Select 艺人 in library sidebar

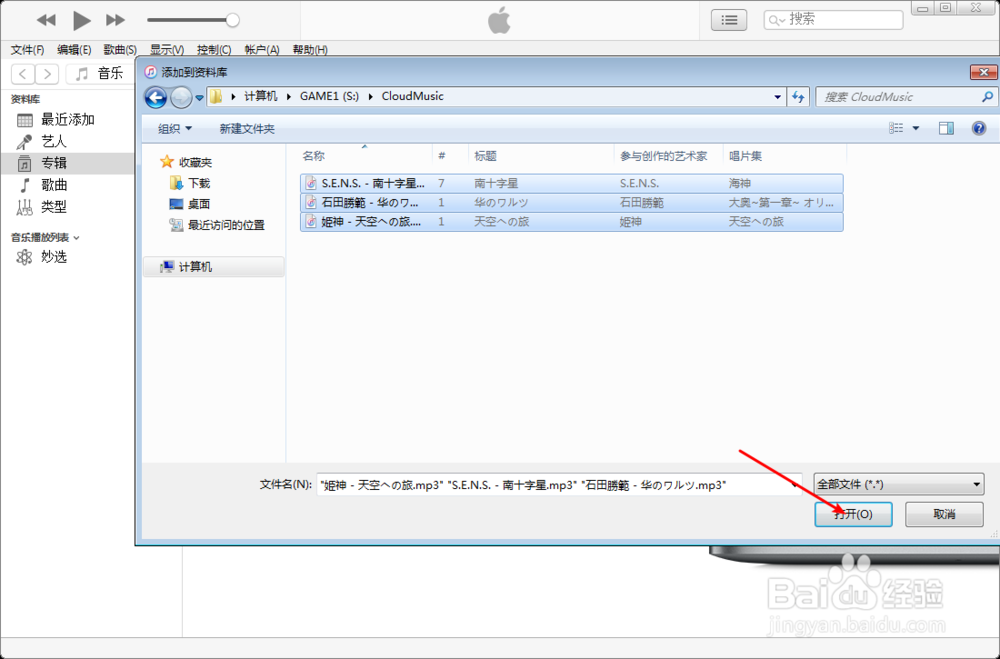point(67,141)
